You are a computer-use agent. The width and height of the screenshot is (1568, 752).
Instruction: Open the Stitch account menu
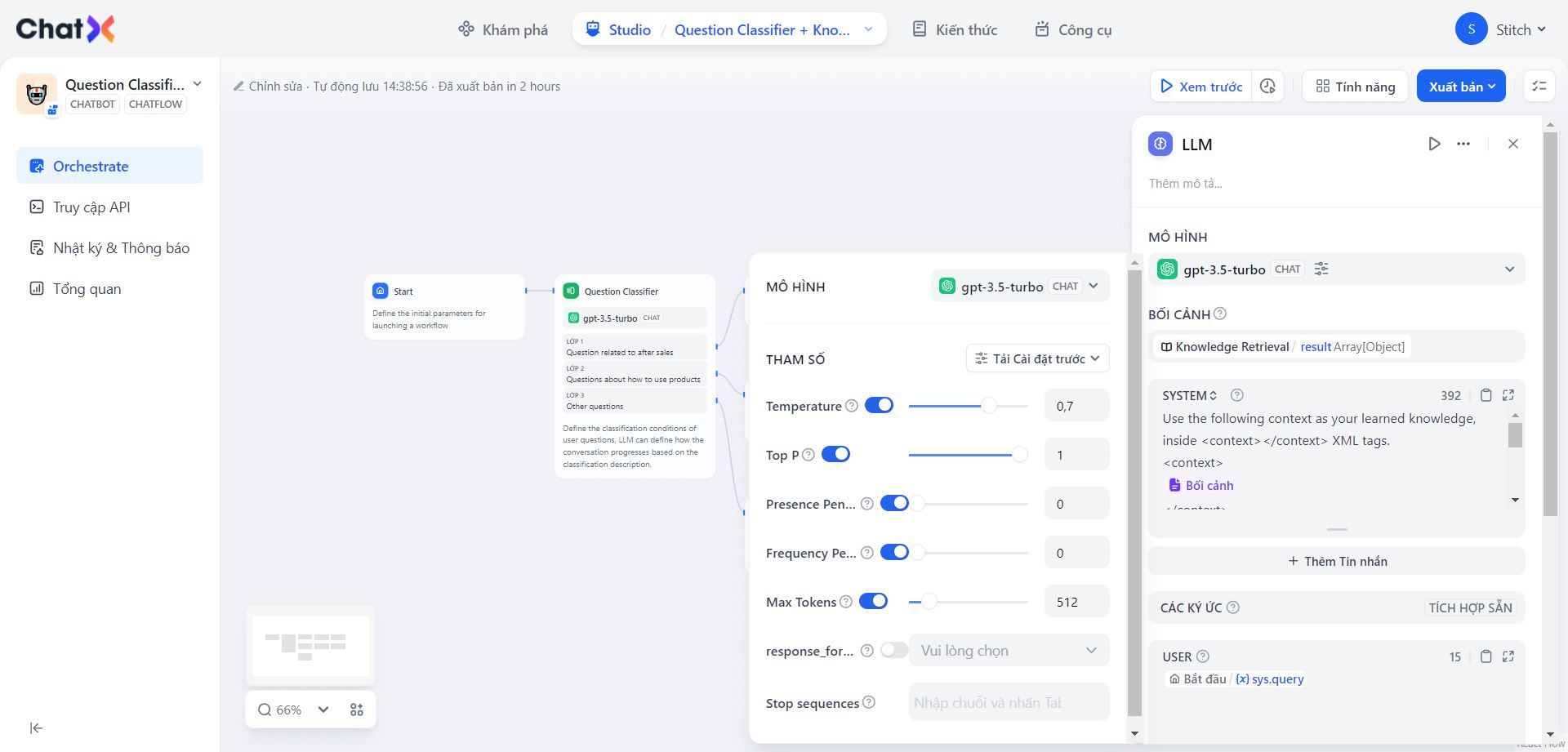[x=1500, y=29]
